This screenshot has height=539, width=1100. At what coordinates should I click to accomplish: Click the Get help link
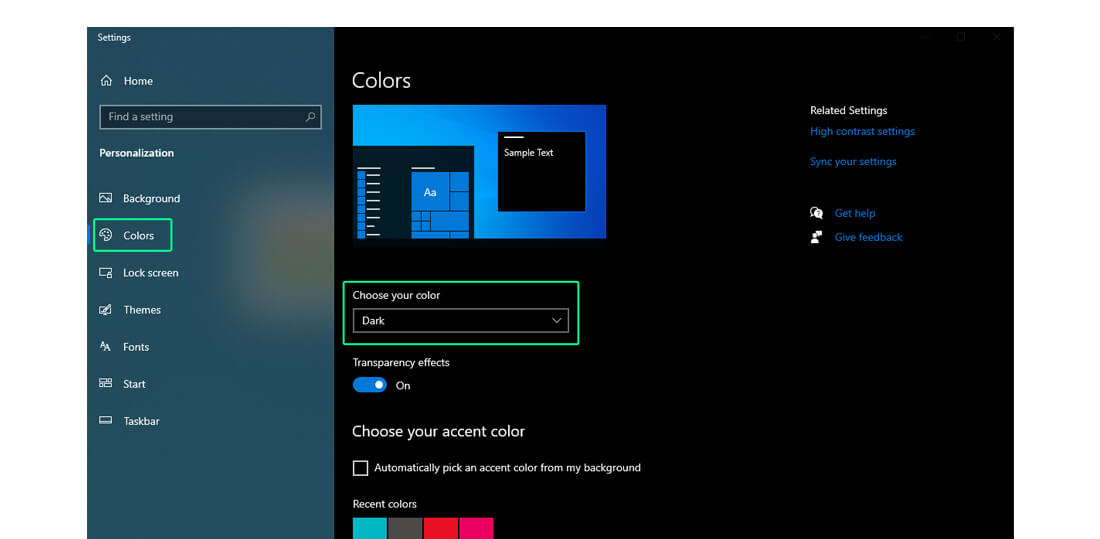click(x=854, y=213)
